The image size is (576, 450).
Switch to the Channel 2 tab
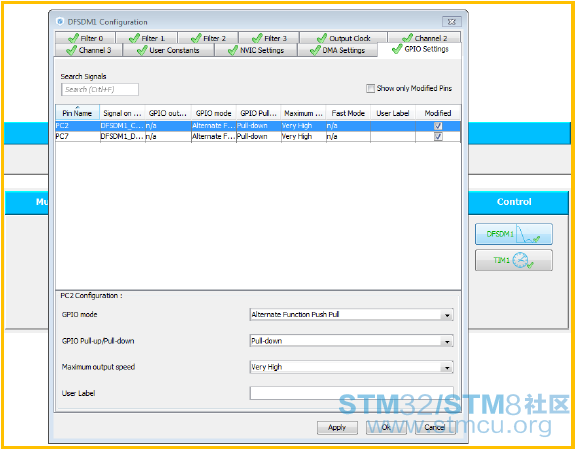pos(424,38)
